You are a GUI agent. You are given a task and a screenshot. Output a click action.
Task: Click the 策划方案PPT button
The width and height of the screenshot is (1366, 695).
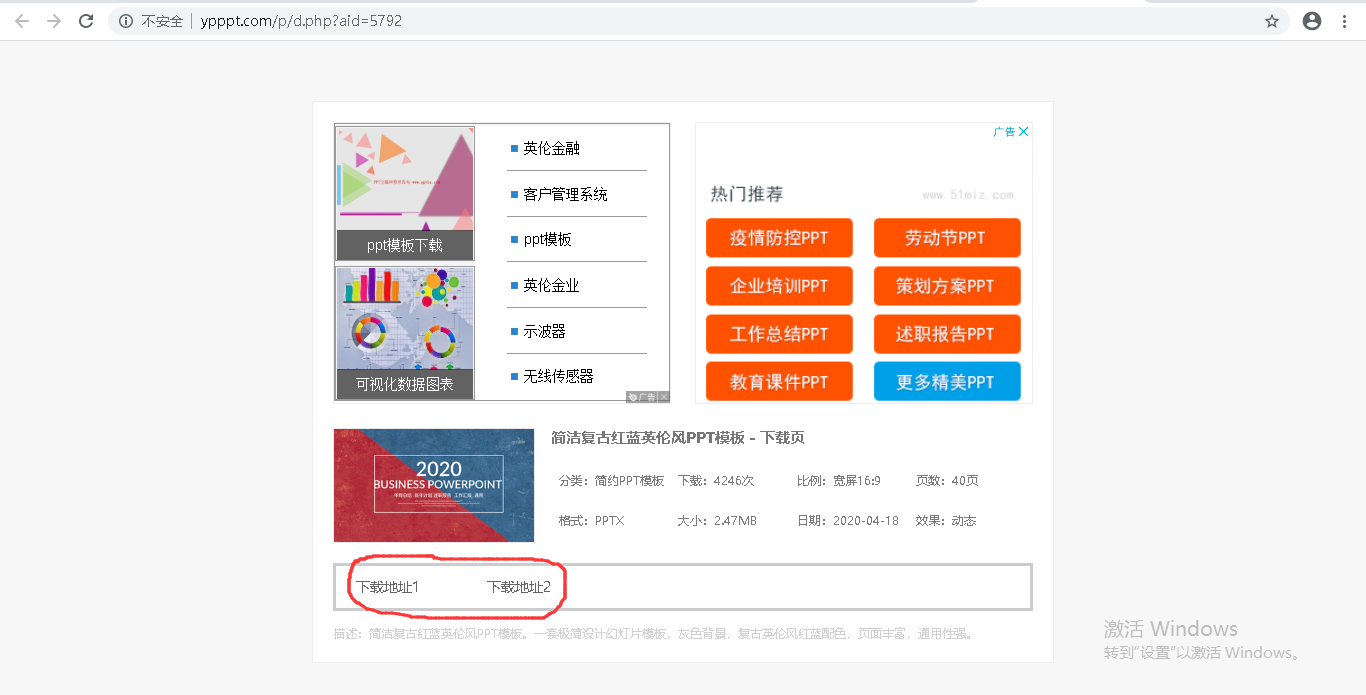[947, 286]
